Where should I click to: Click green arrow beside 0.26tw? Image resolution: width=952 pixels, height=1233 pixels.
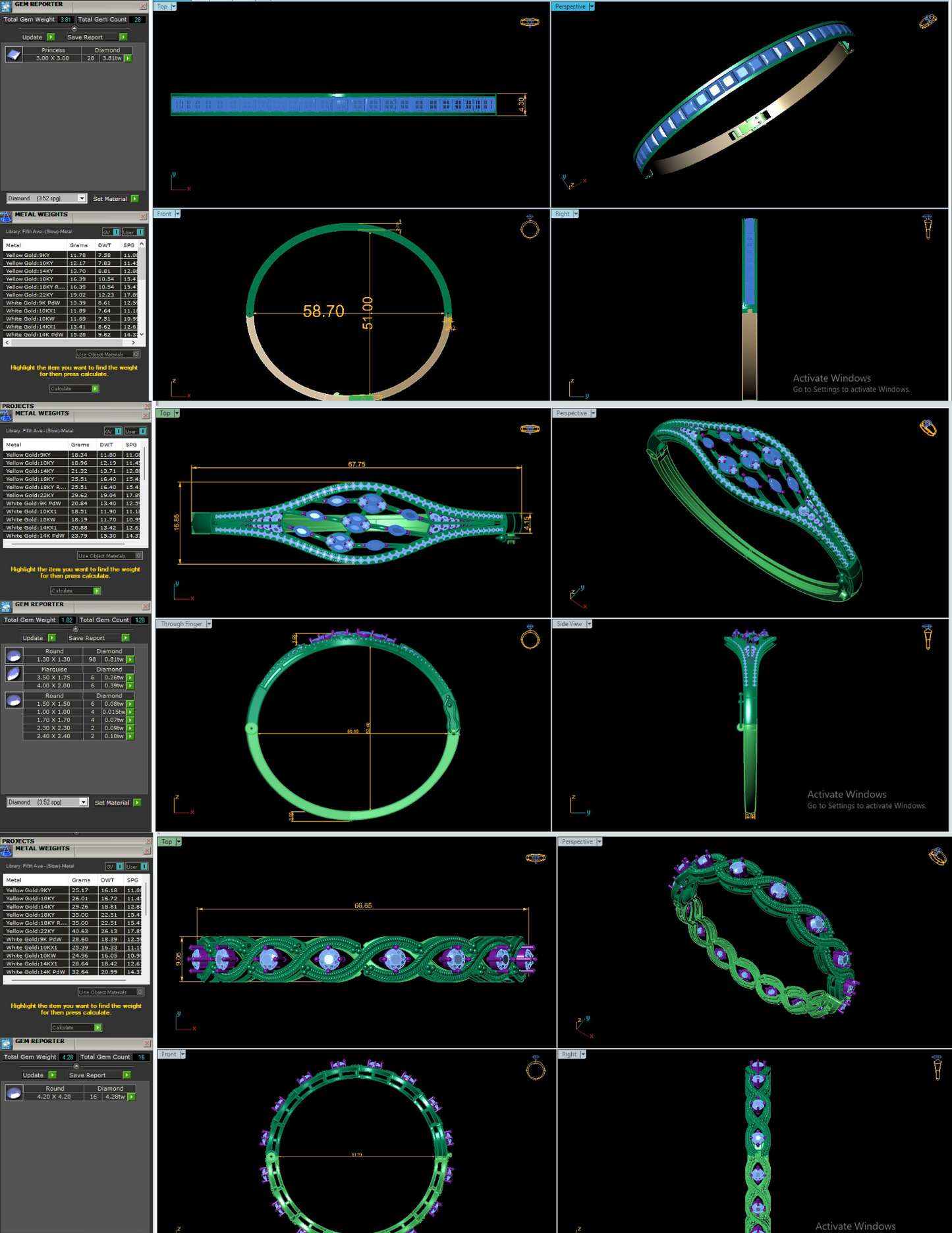point(130,677)
